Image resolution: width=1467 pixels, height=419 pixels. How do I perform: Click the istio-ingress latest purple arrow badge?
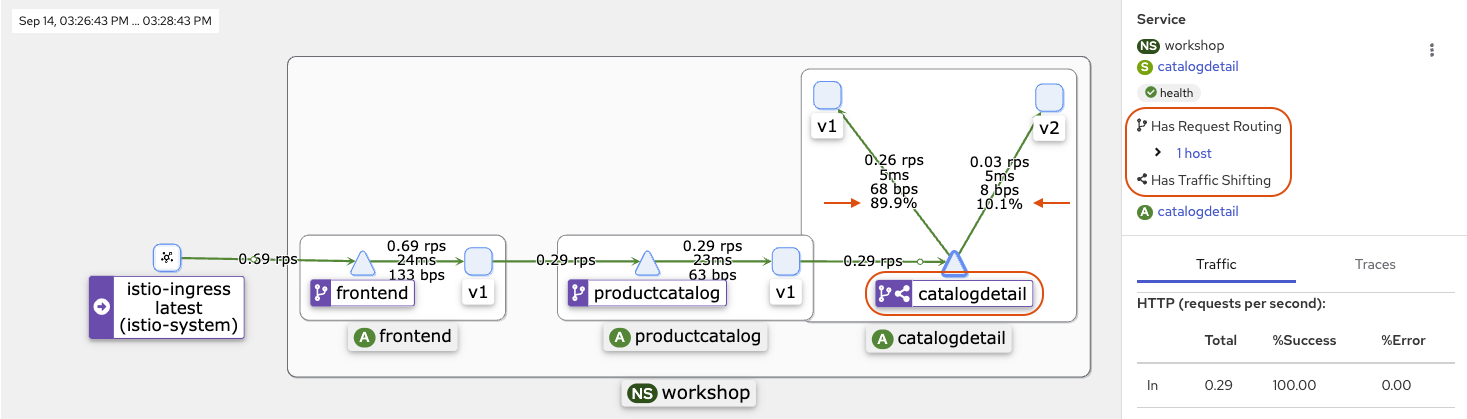[x=101, y=307]
